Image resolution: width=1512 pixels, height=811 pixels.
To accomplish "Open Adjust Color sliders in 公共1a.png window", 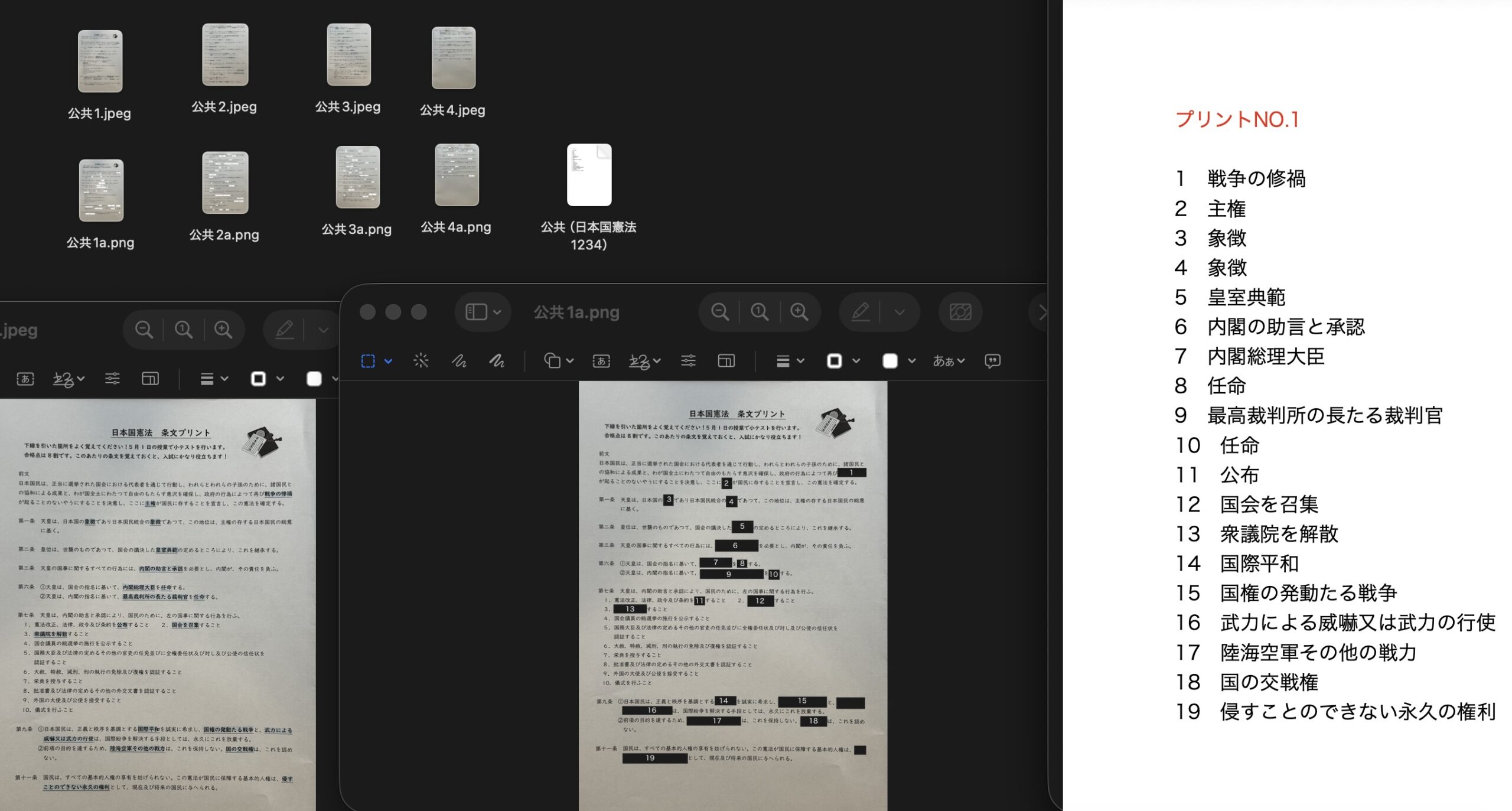I will pyautogui.click(x=688, y=360).
